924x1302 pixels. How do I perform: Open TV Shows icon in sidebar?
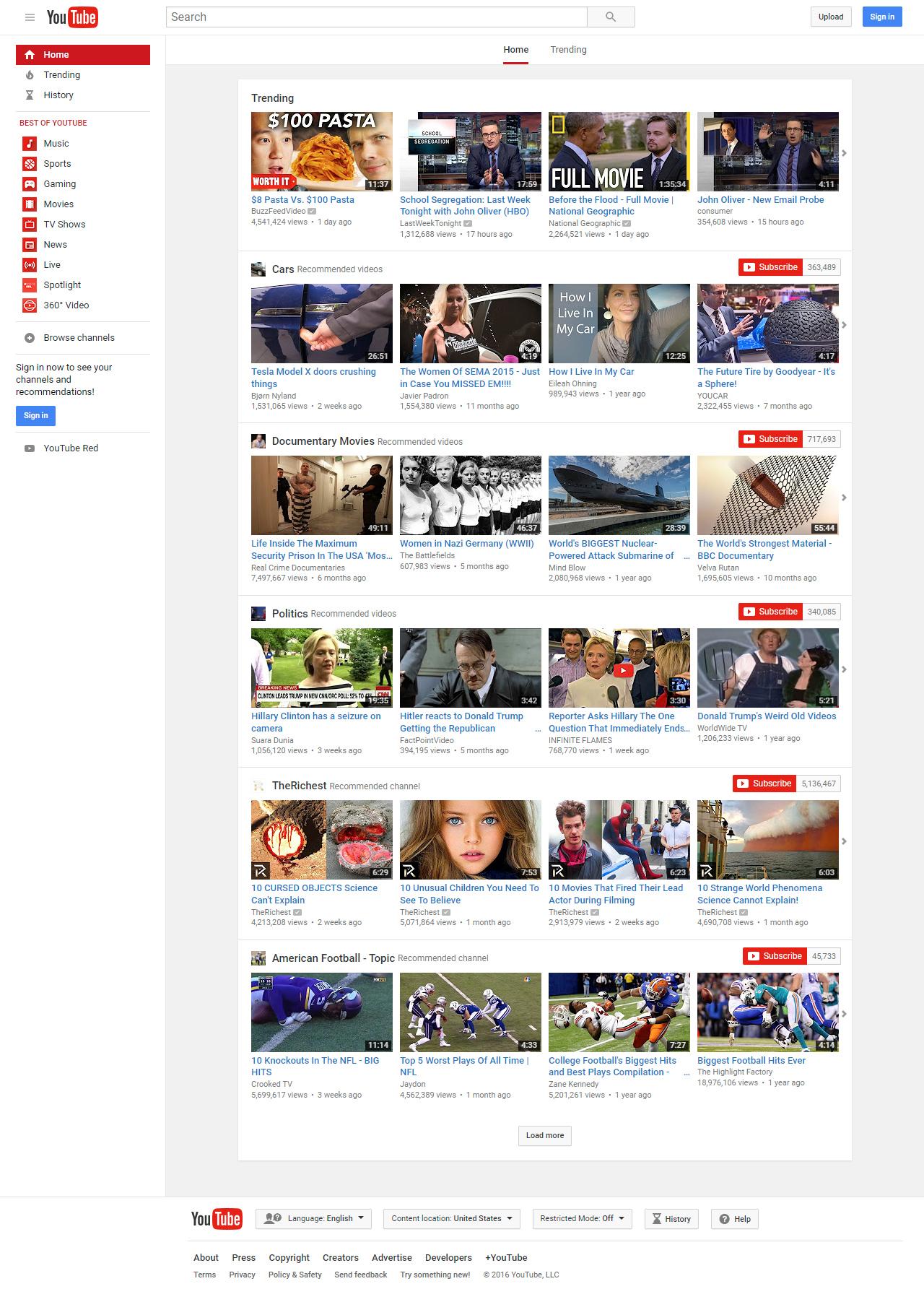[x=29, y=224]
